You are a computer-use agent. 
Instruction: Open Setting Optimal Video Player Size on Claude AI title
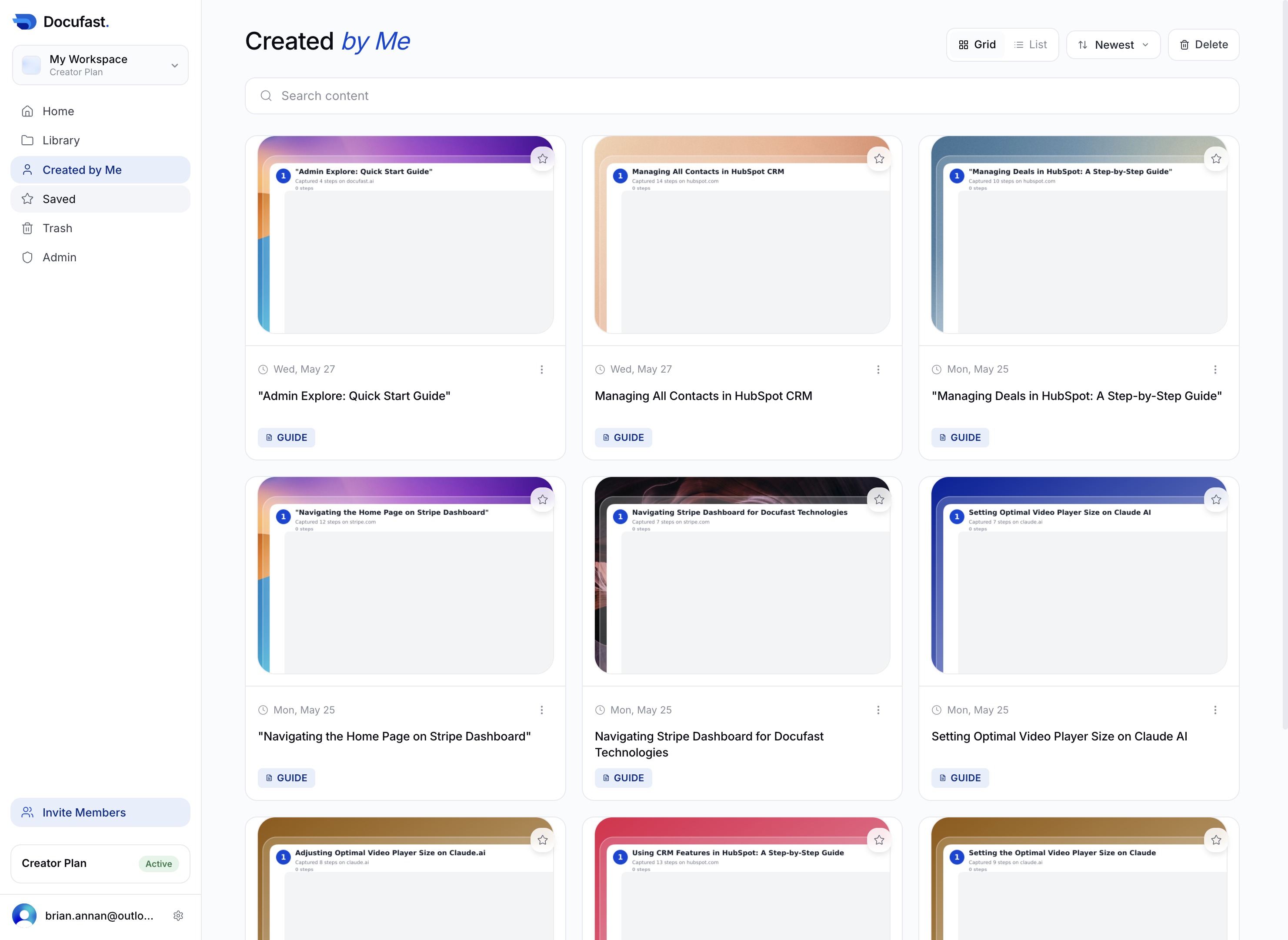pyautogui.click(x=1059, y=736)
